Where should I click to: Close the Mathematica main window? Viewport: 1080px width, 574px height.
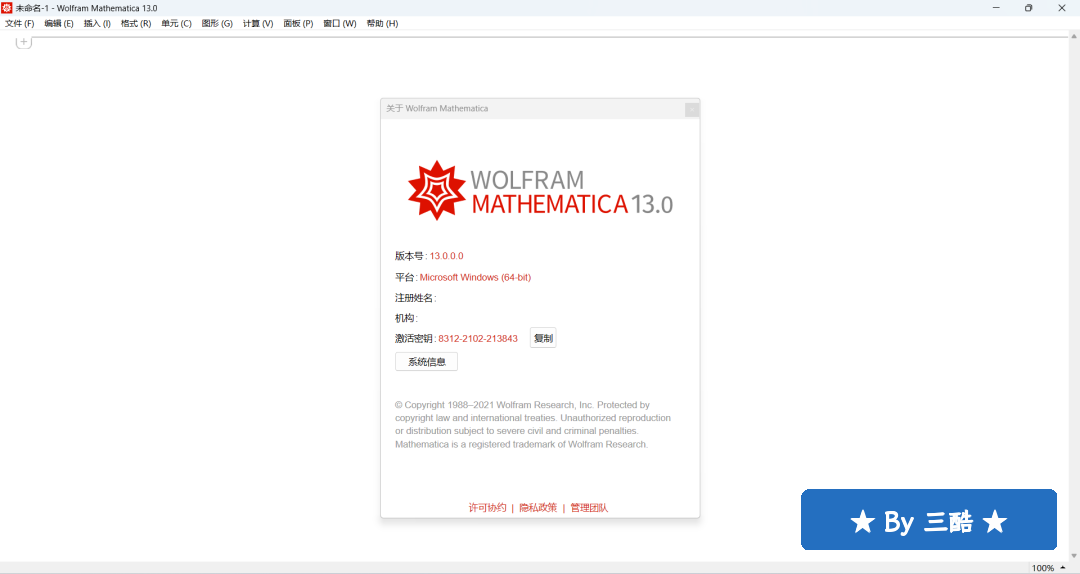tap(1061, 8)
